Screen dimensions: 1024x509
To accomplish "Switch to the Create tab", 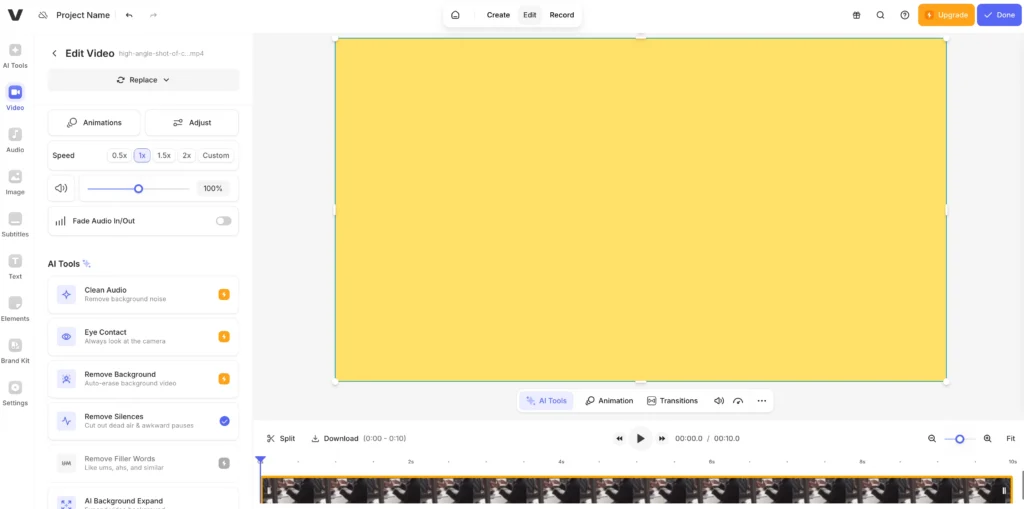I will [x=498, y=15].
